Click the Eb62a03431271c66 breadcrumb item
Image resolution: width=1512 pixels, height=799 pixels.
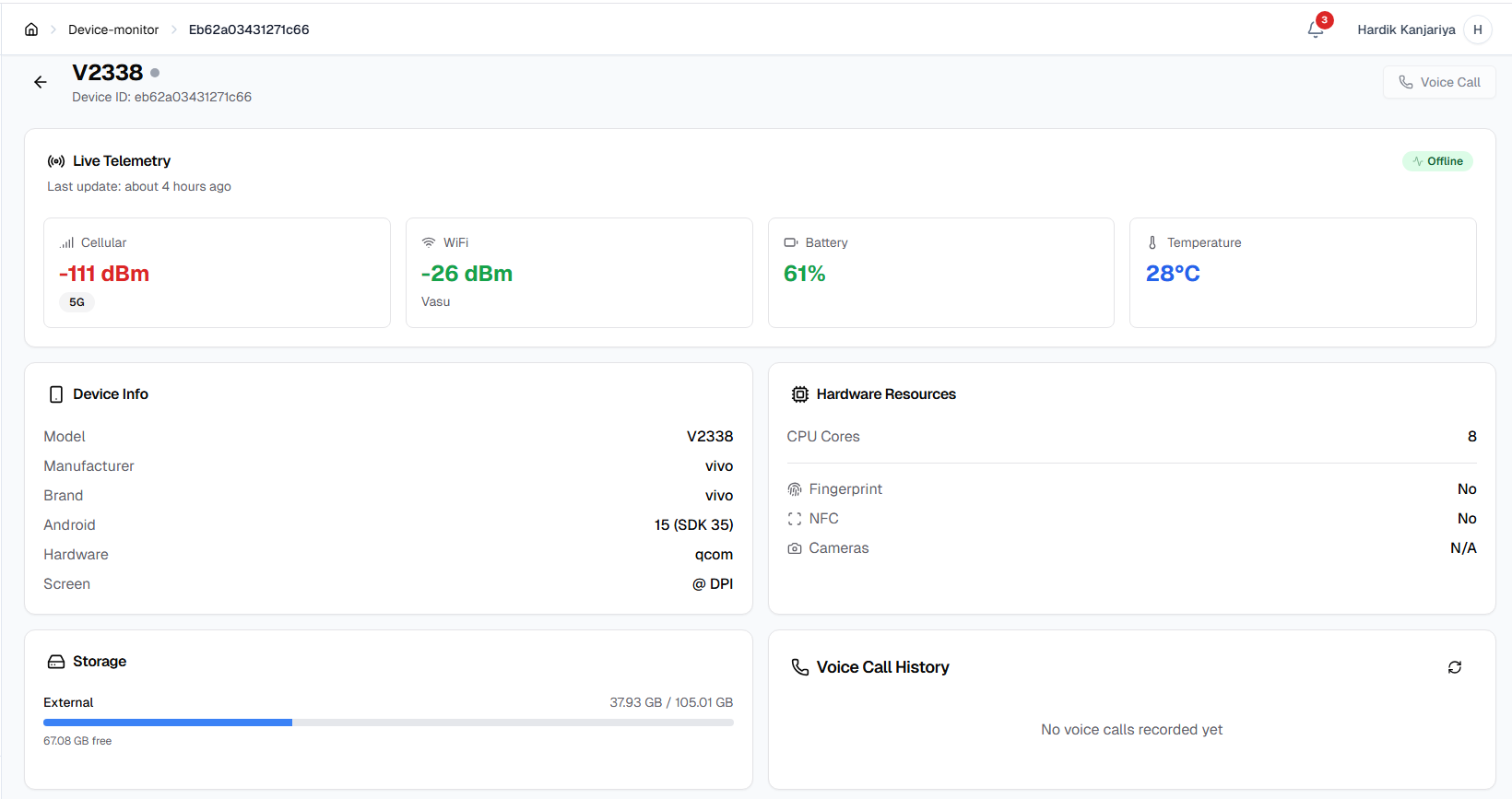click(249, 29)
